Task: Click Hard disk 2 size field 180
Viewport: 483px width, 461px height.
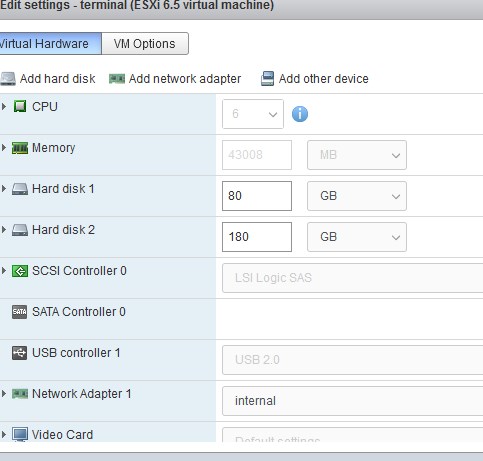Action: point(257,237)
